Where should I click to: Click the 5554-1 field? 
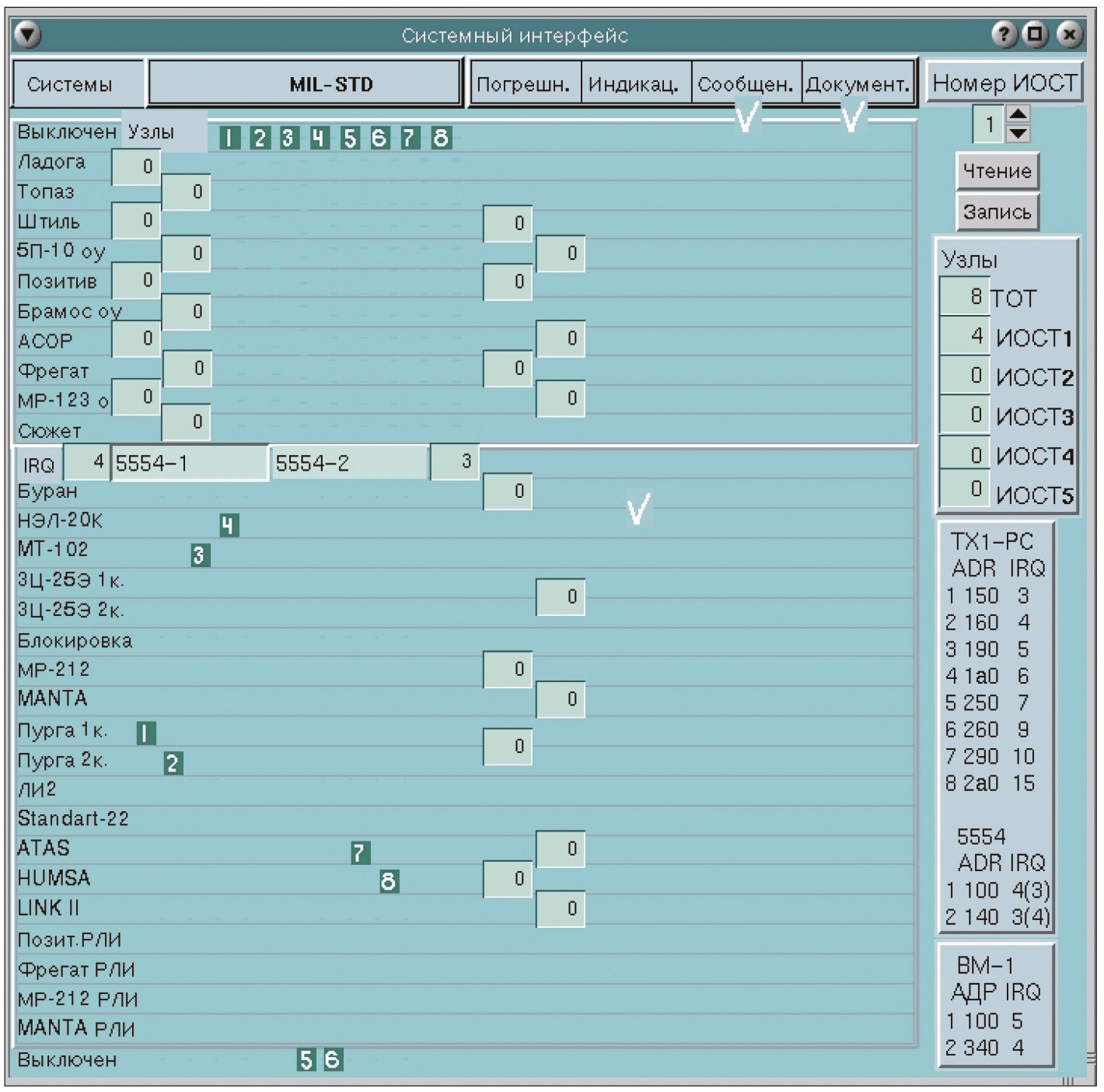pos(190,464)
